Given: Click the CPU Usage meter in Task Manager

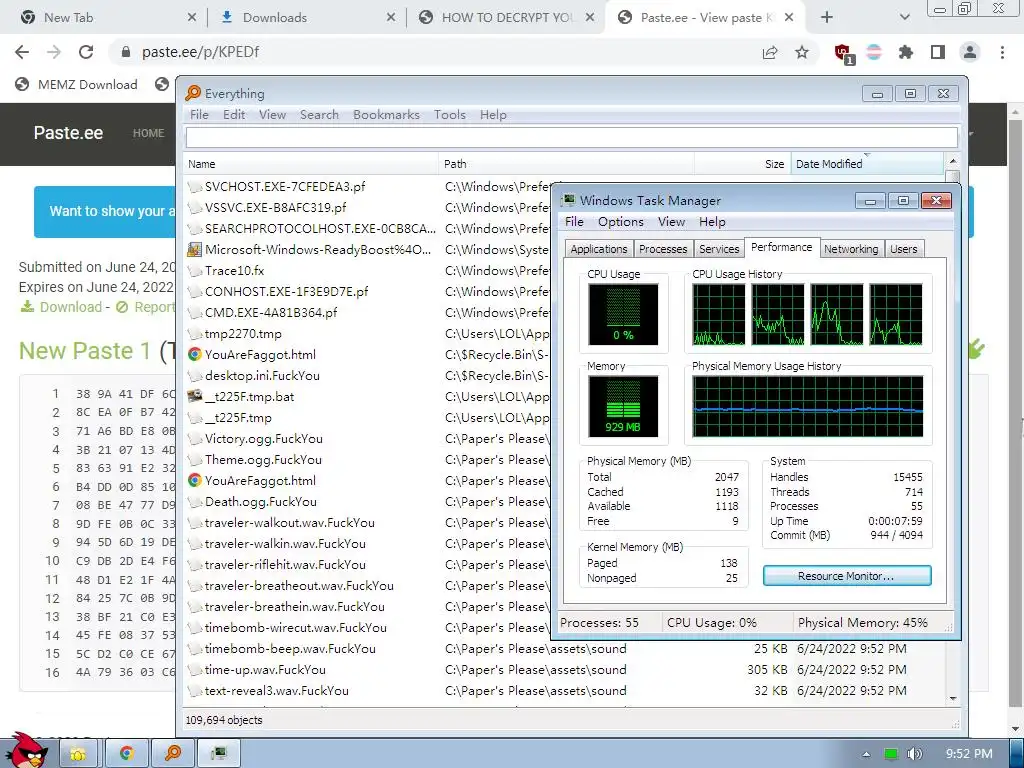Looking at the screenshot, I should pyautogui.click(x=623, y=314).
